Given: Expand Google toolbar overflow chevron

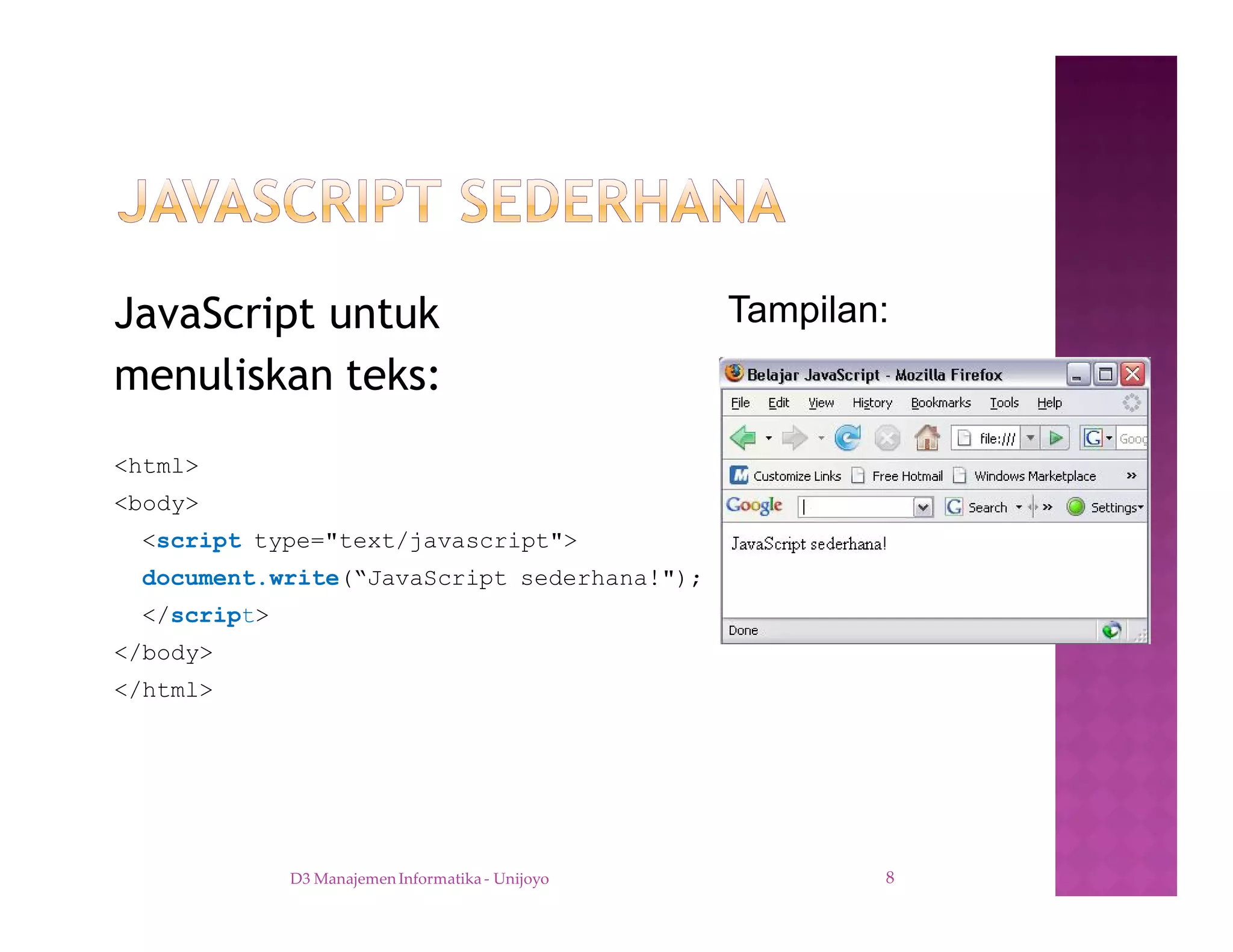Looking at the screenshot, I should [x=1048, y=507].
